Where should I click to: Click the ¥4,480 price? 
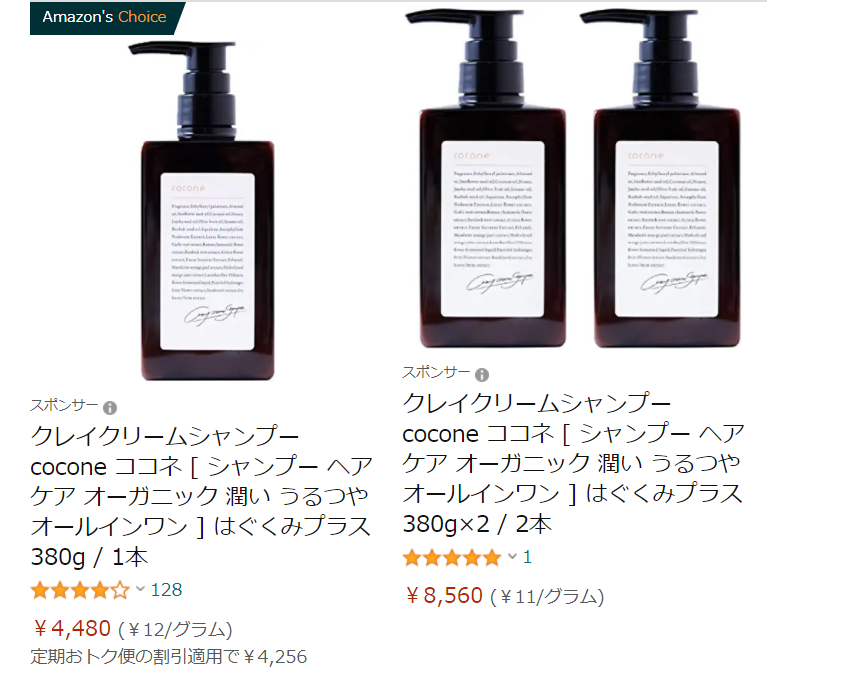tap(72, 628)
